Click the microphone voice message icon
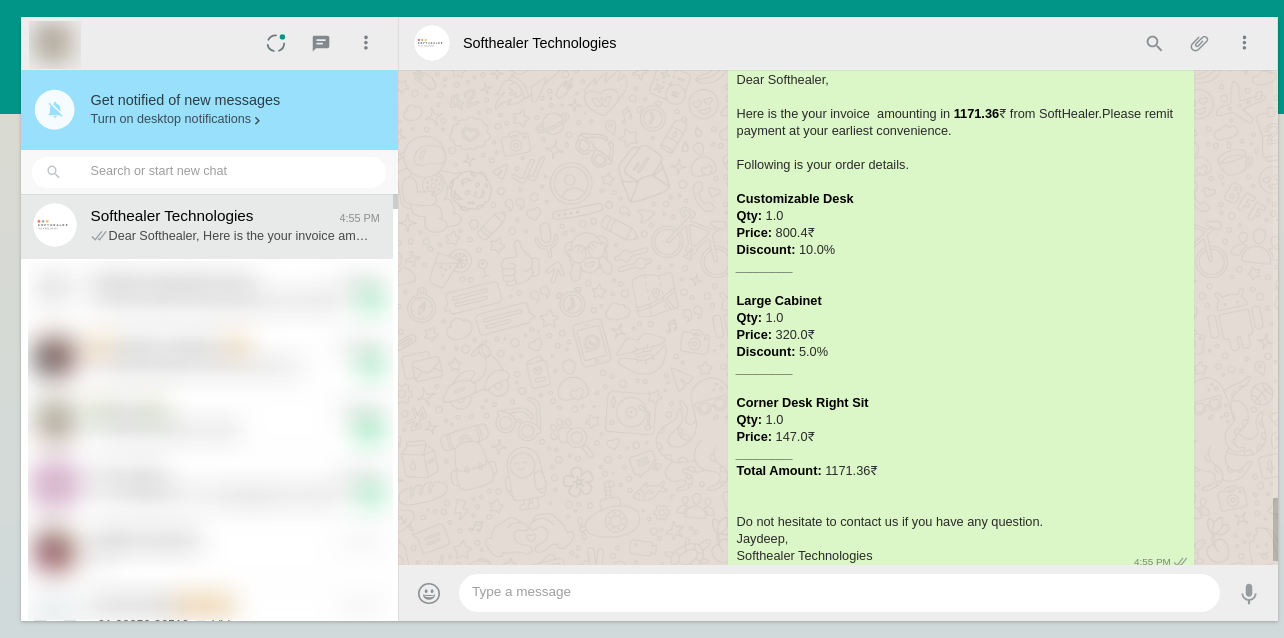This screenshot has height=638, width=1284. coord(1249,594)
